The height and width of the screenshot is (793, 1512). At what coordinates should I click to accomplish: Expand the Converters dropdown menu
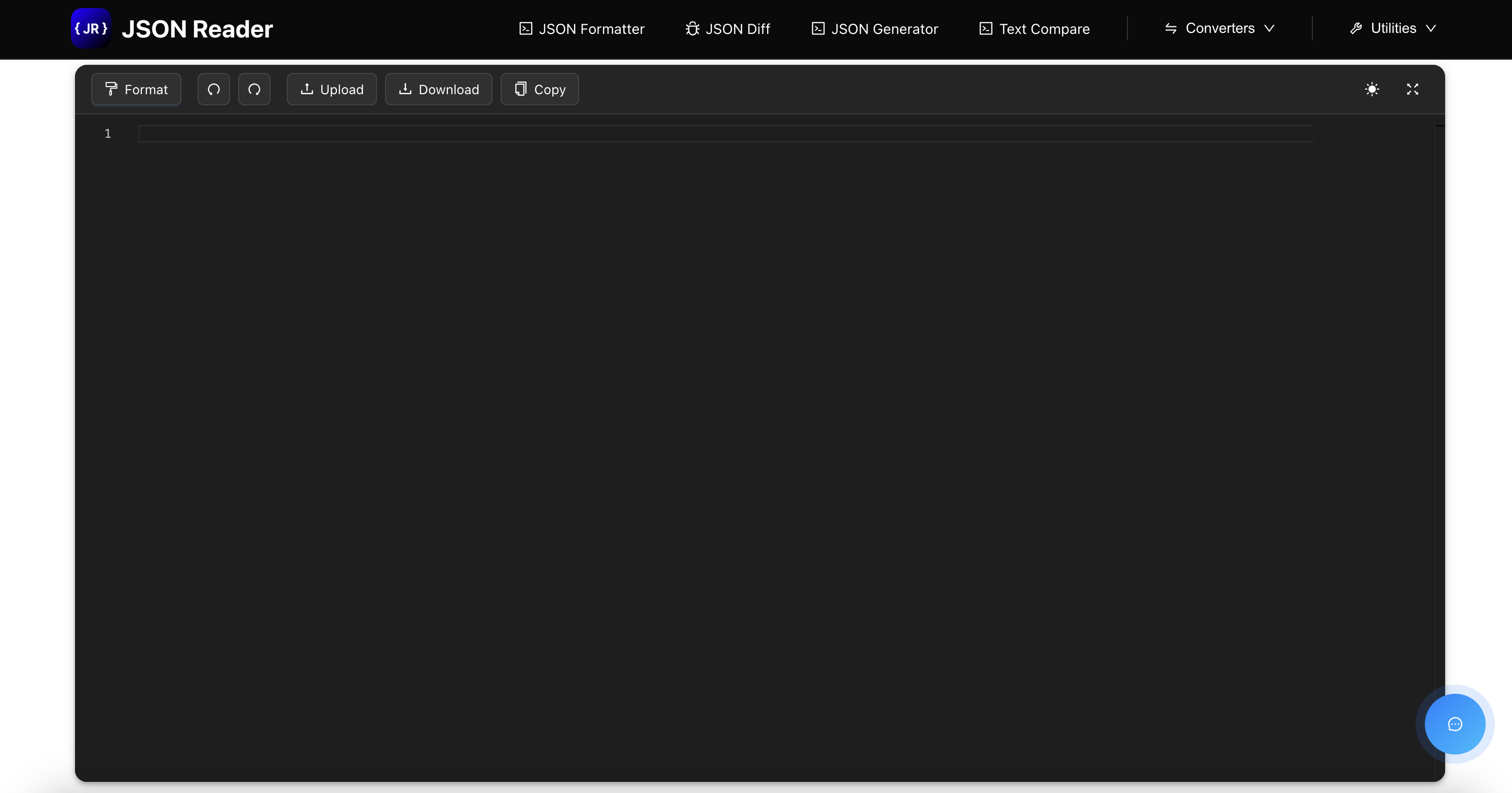click(1219, 28)
